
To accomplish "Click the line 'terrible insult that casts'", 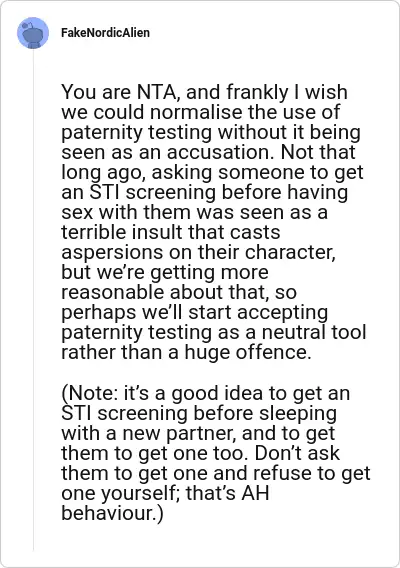I will (171, 232).
